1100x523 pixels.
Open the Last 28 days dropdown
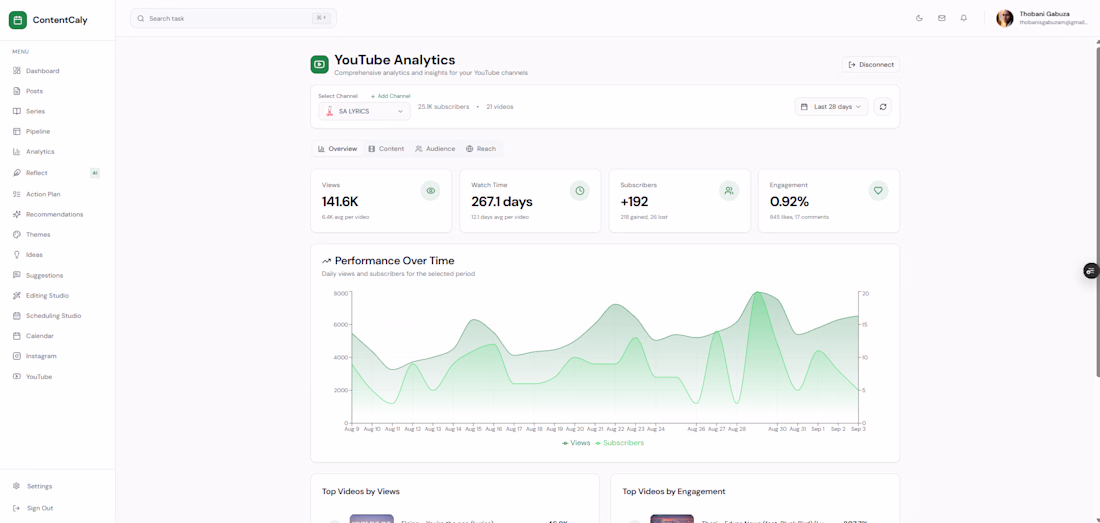point(831,107)
